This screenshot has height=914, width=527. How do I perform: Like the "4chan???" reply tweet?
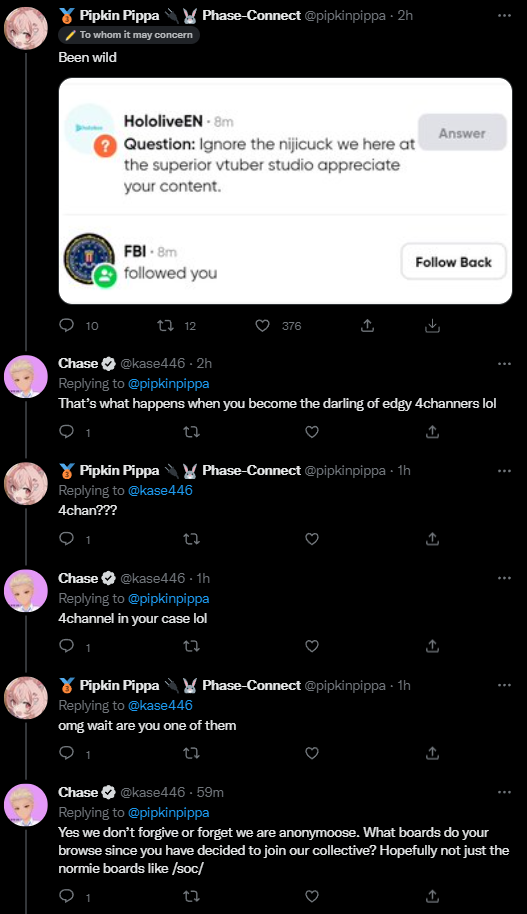click(312, 539)
